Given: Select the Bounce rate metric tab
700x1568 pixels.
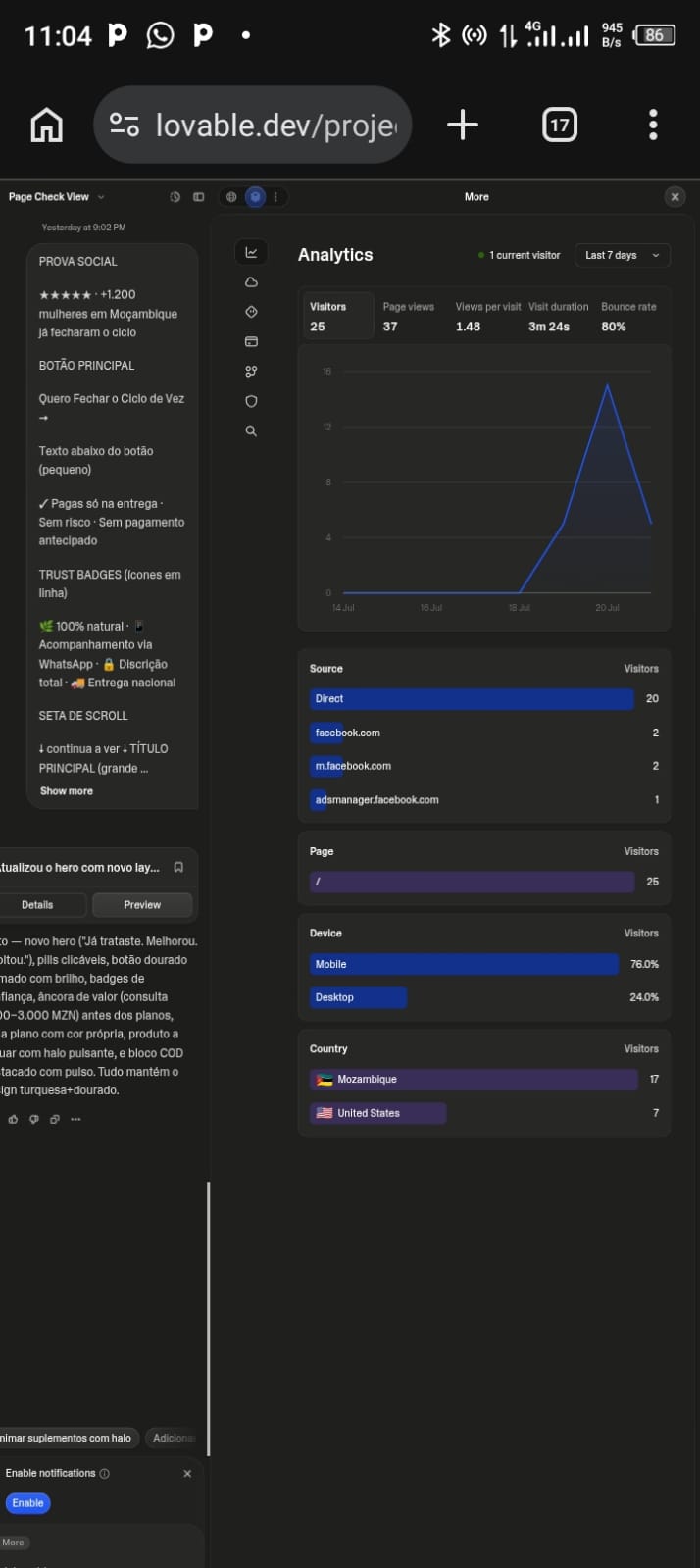Looking at the screenshot, I should [630, 316].
